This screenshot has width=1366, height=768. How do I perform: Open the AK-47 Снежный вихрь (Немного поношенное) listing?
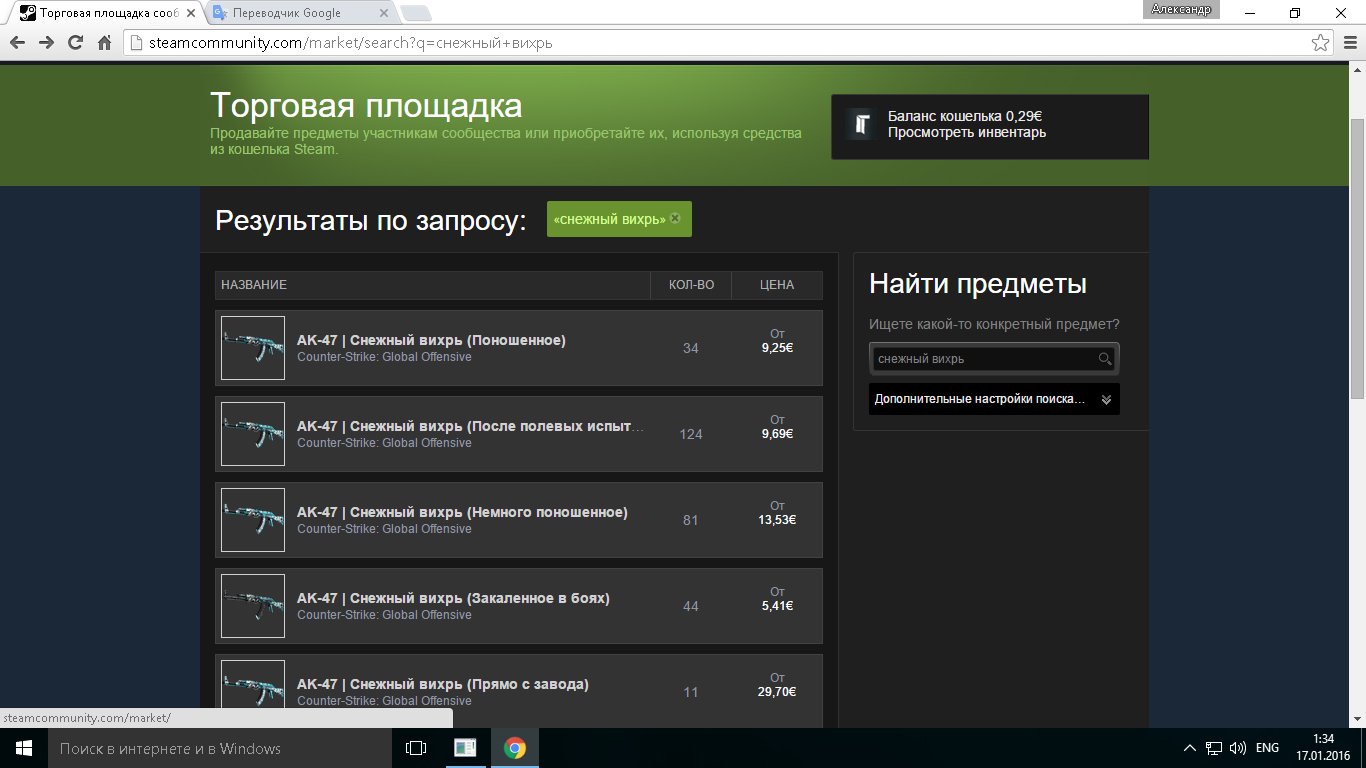tap(519, 520)
